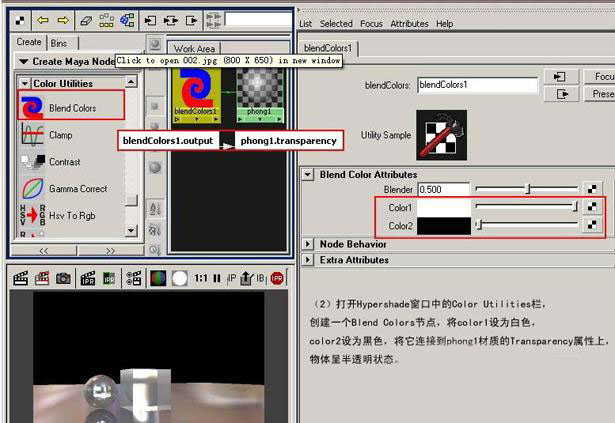The width and height of the screenshot is (615, 423).
Task: Go to the previous graph with left arrow
Action: tap(42, 20)
